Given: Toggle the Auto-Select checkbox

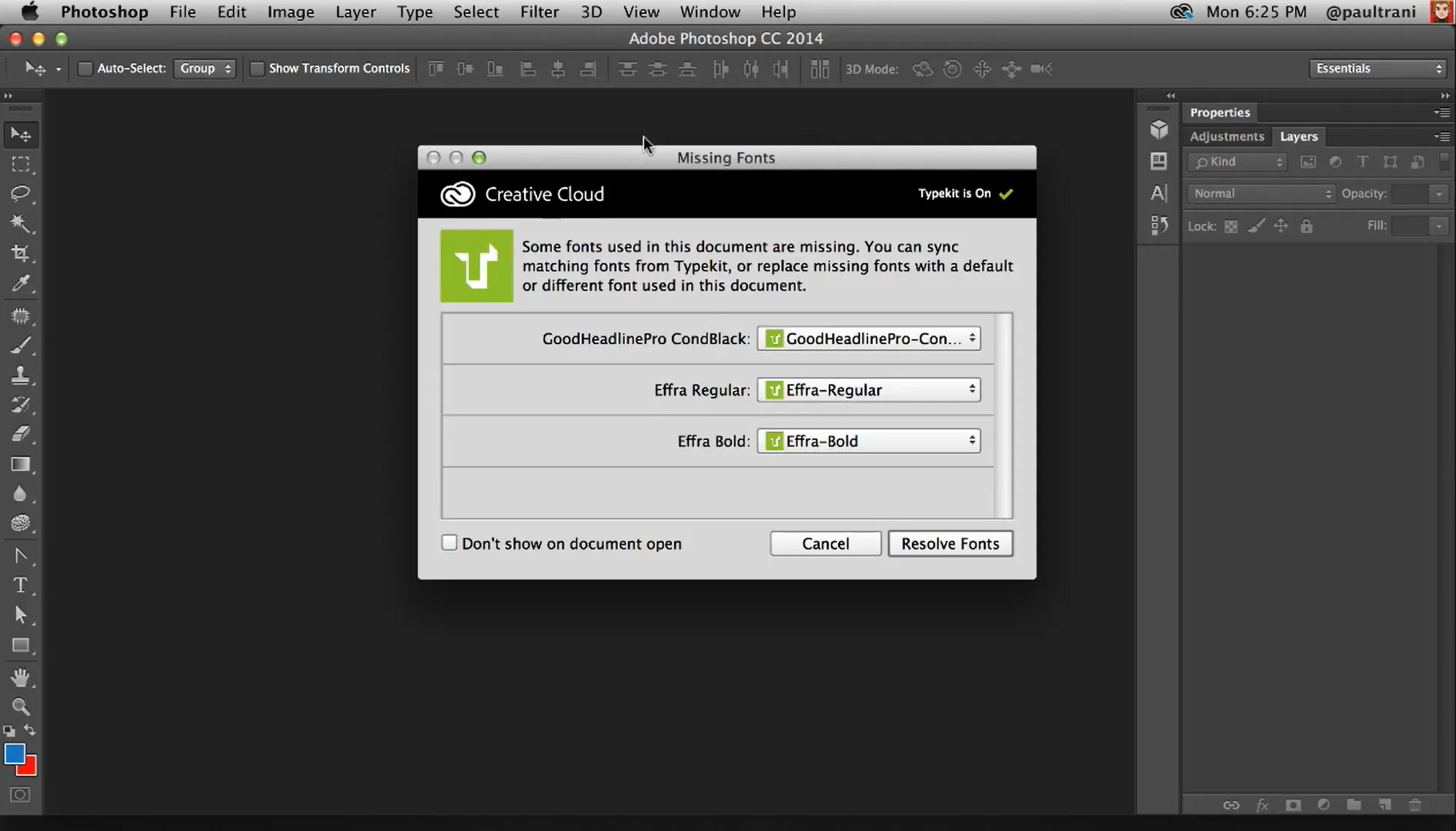Looking at the screenshot, I should click(x=85, y=68).
